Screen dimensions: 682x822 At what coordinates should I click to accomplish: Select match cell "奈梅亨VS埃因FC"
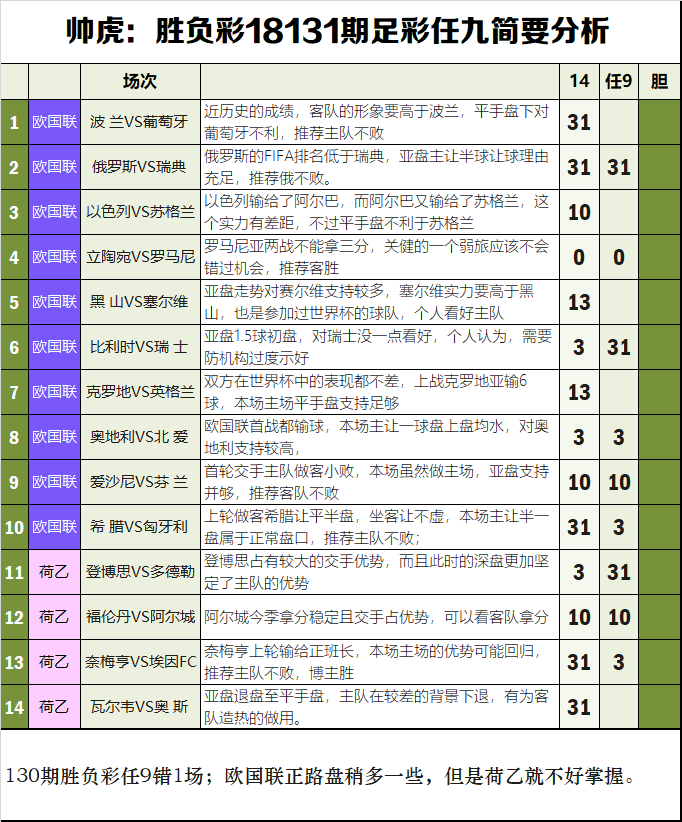[x=140, y=662]
